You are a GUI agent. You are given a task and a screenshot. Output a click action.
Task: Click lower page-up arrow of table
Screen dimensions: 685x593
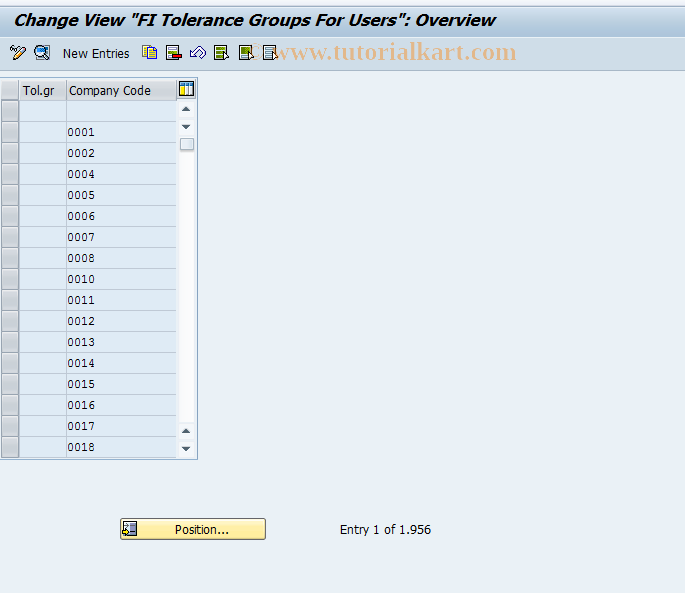(x=186, y=431)
